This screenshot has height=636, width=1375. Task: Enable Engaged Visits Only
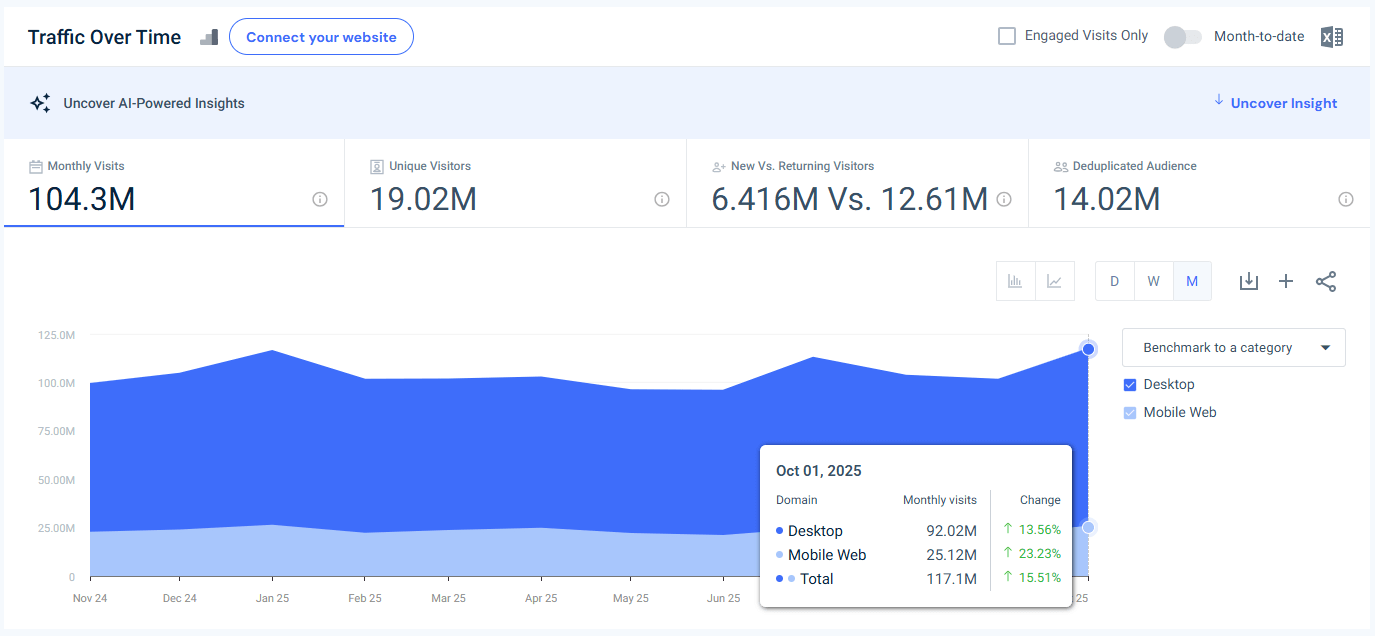pyautogui.click(x=1006, y=35)
